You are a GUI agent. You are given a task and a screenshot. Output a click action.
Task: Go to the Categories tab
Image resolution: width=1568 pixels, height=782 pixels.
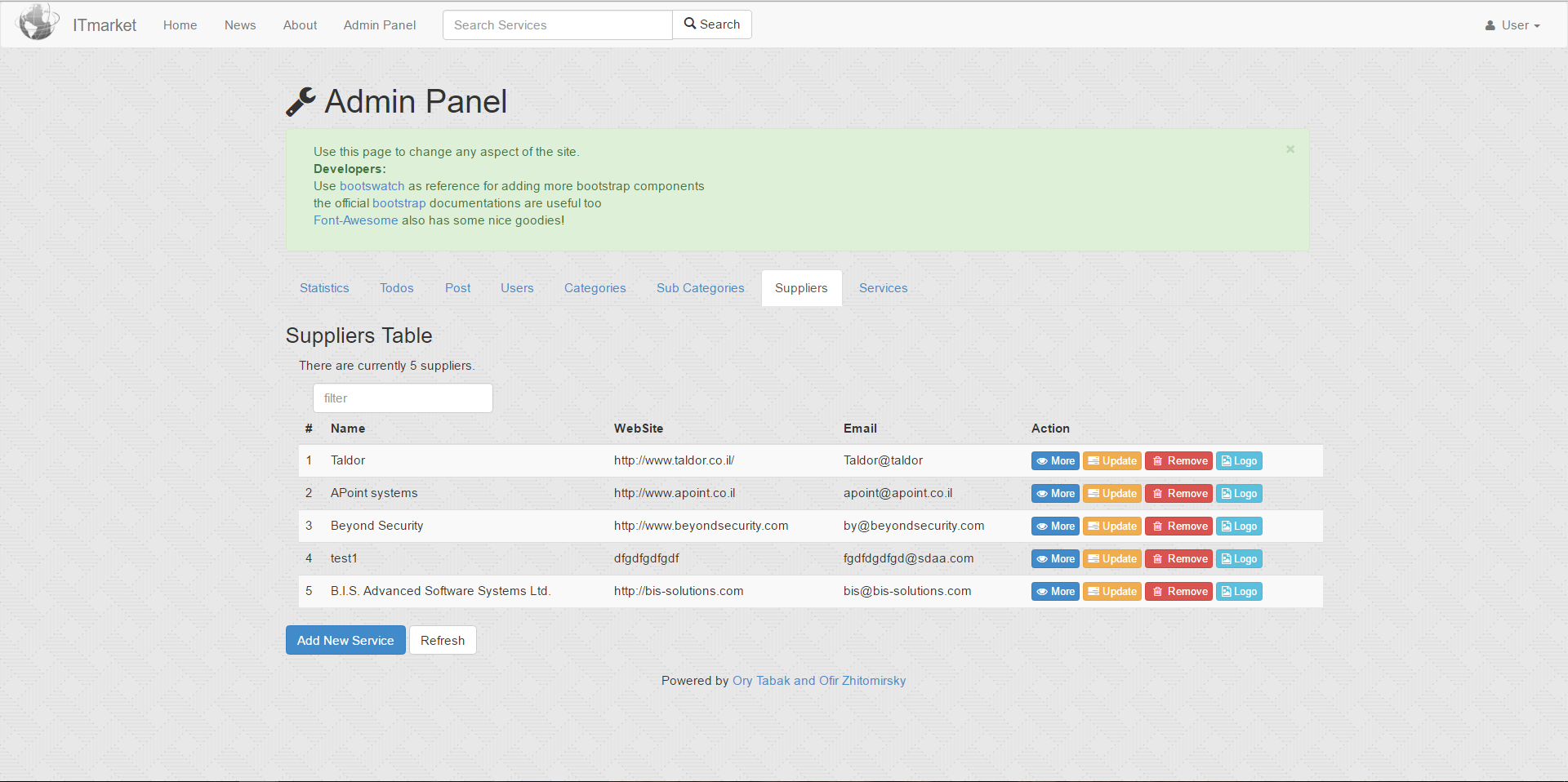tap(595, 288)
